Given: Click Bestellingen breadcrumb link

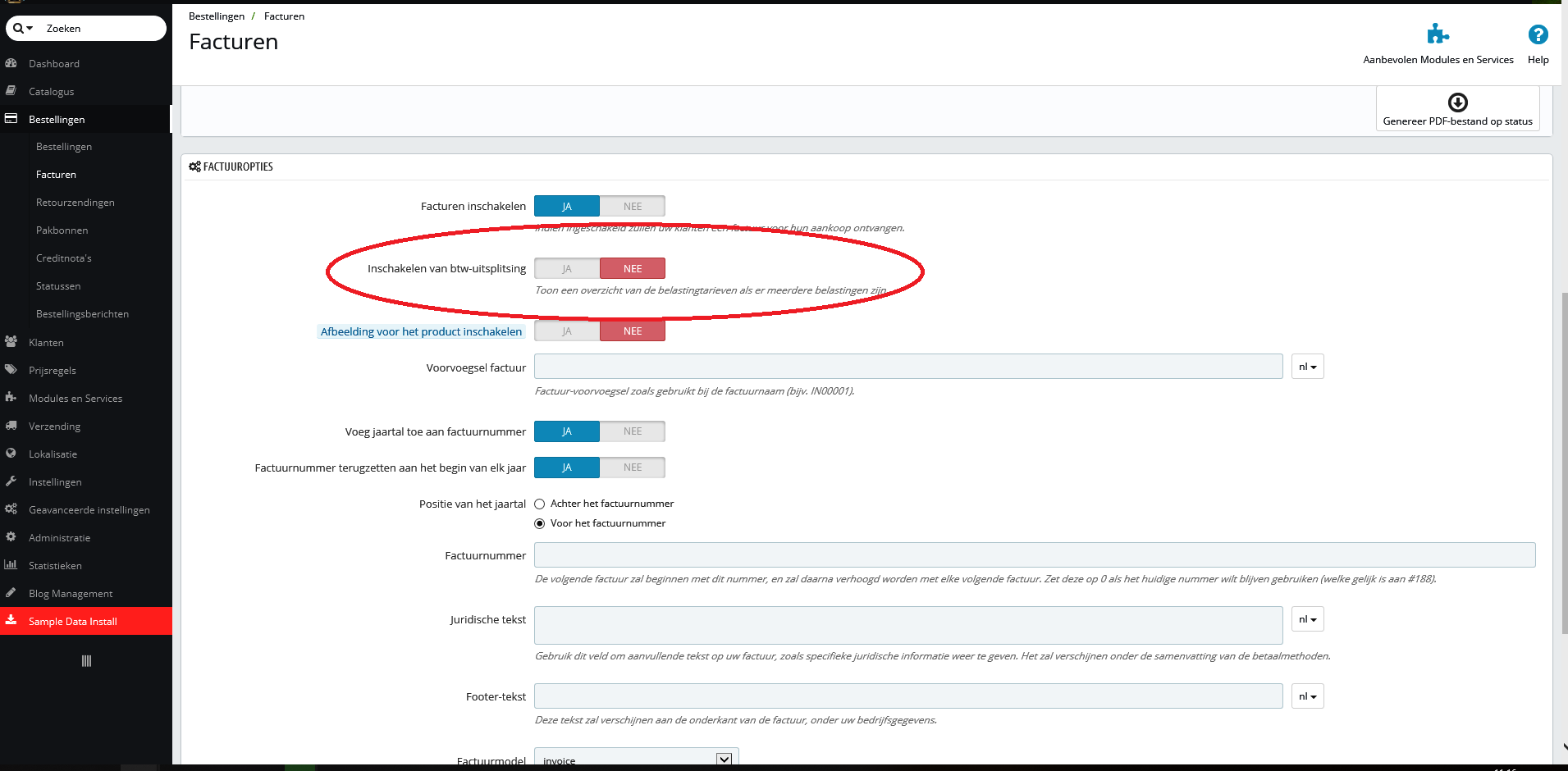Looking at the screenshot, I should point(217,16).
